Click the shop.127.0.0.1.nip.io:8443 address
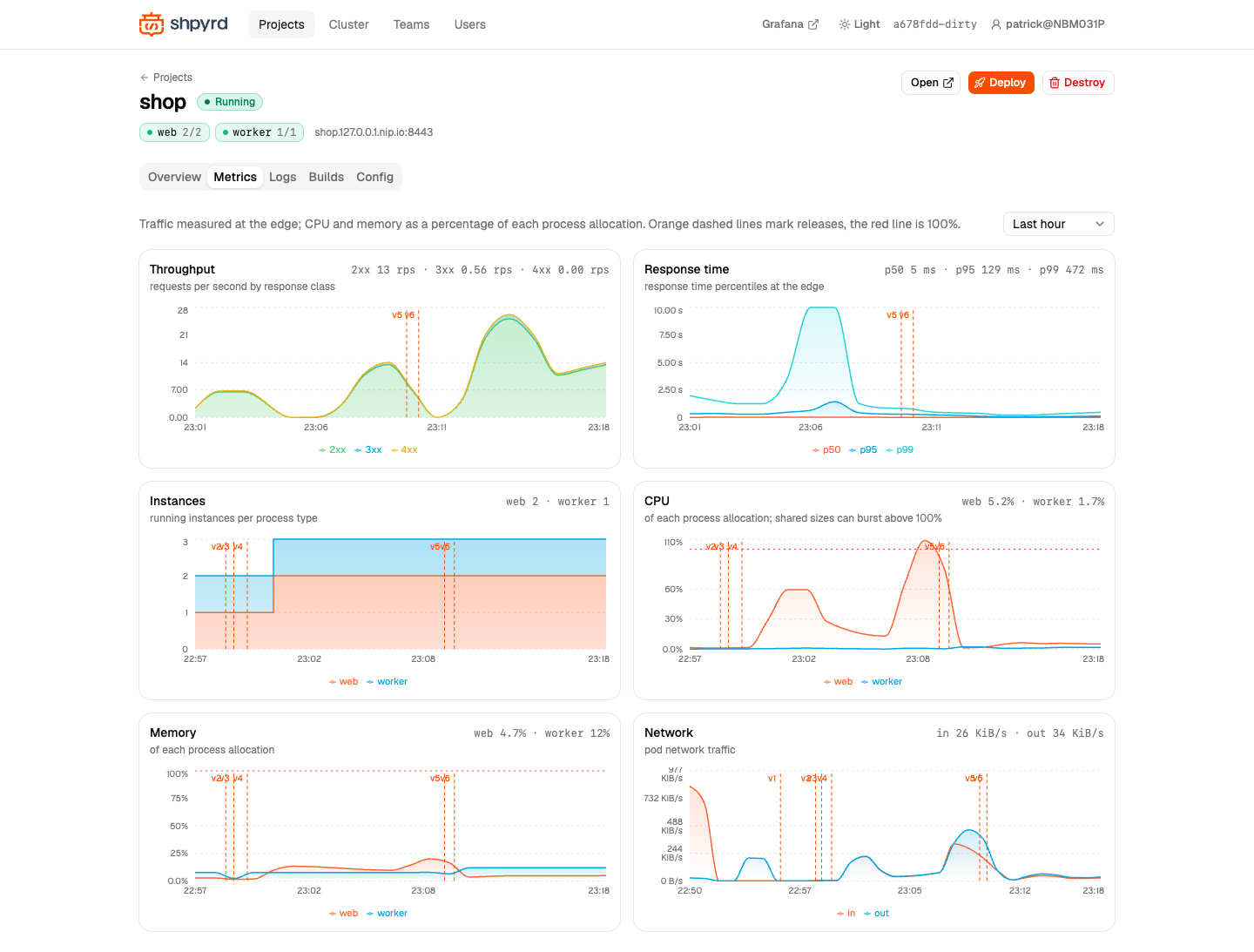Viewport: 1254px width, 952px height. click(x=374, y=132)
